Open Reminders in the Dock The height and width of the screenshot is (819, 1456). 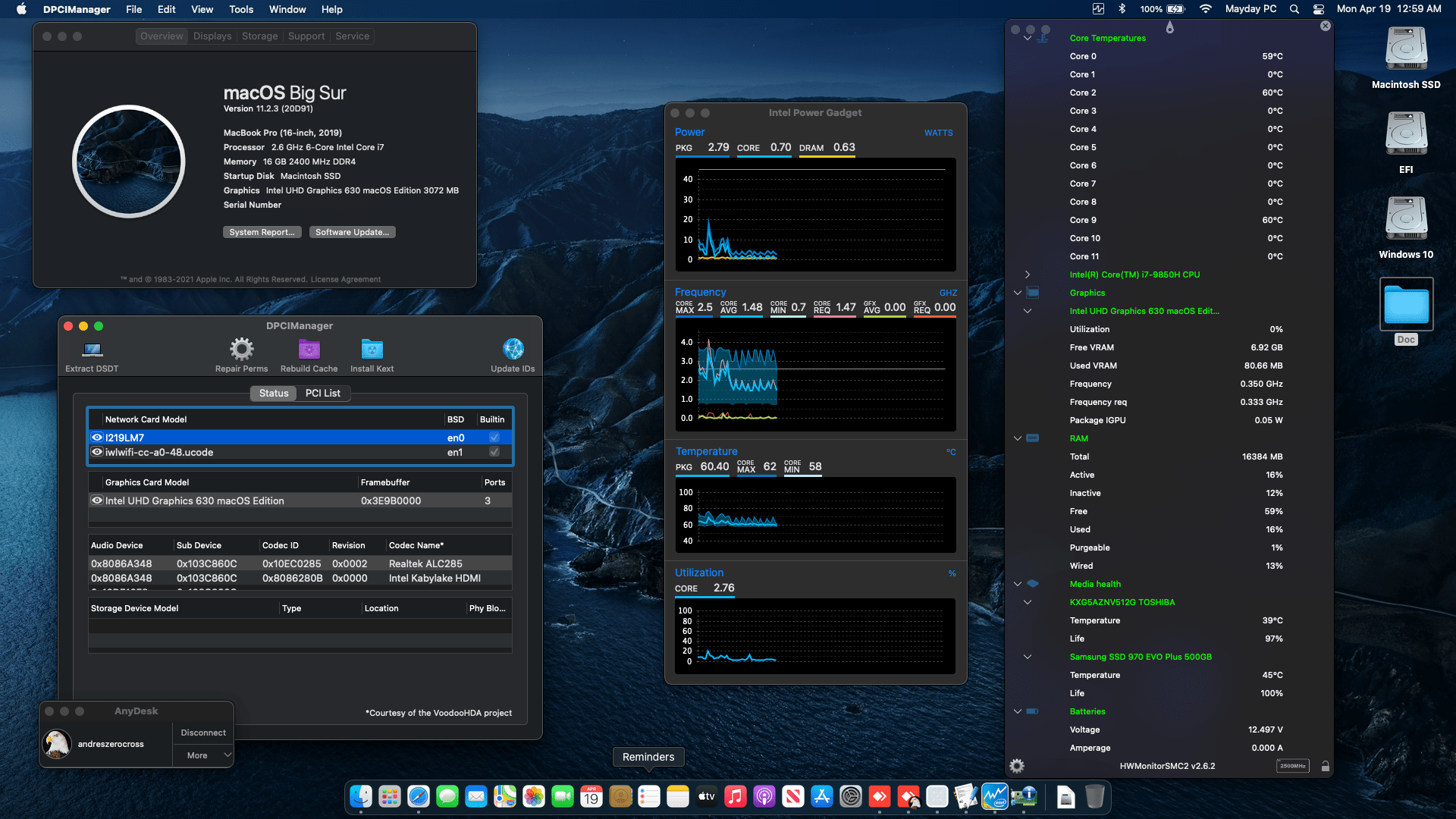tap(649, 796)
